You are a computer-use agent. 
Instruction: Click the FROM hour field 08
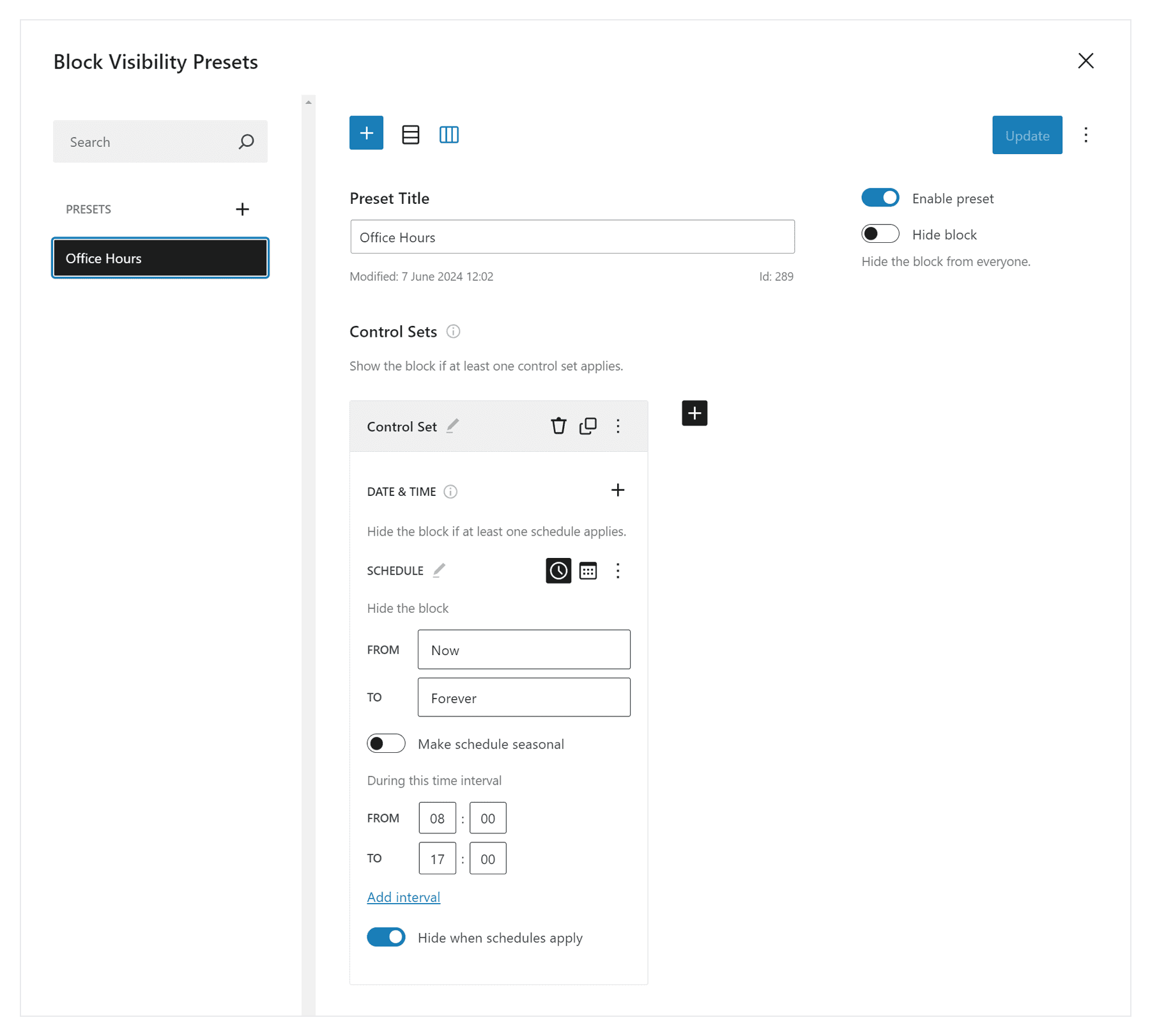coord(437,818)
